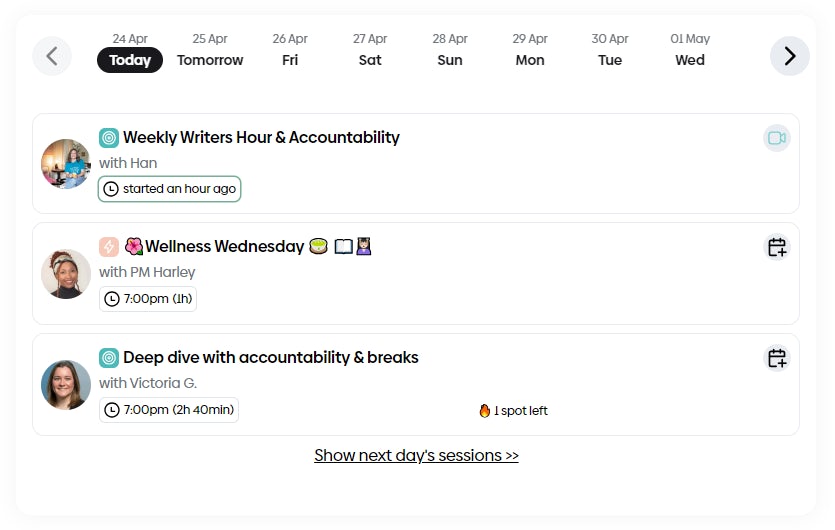Open Show next day's sessions link
This screenshot has width=835, height=530.
tap(416, 455)
